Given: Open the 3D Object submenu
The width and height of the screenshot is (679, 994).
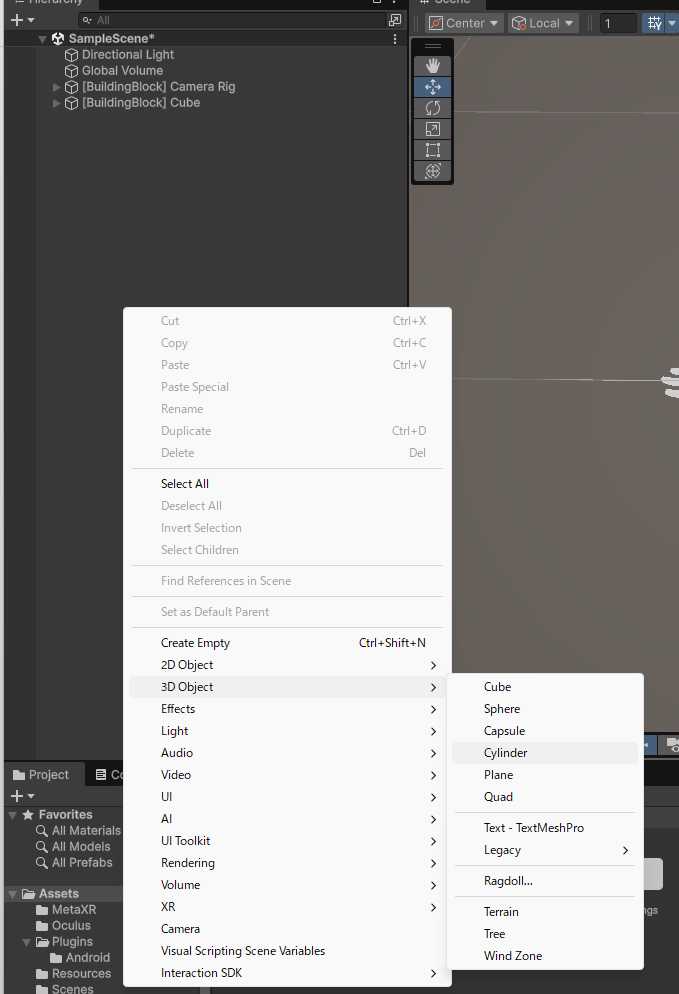Looking at the screenshot, I should coord(287,687).
